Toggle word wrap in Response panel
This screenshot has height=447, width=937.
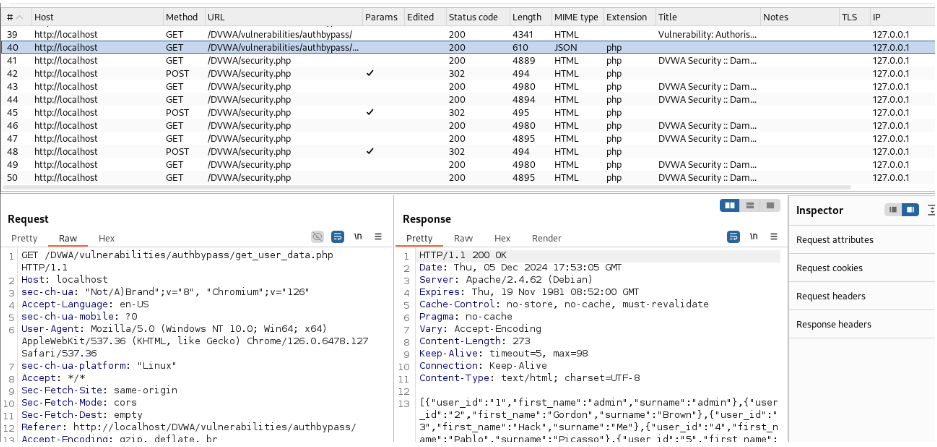pyautogui.click(x=733, y=238)
